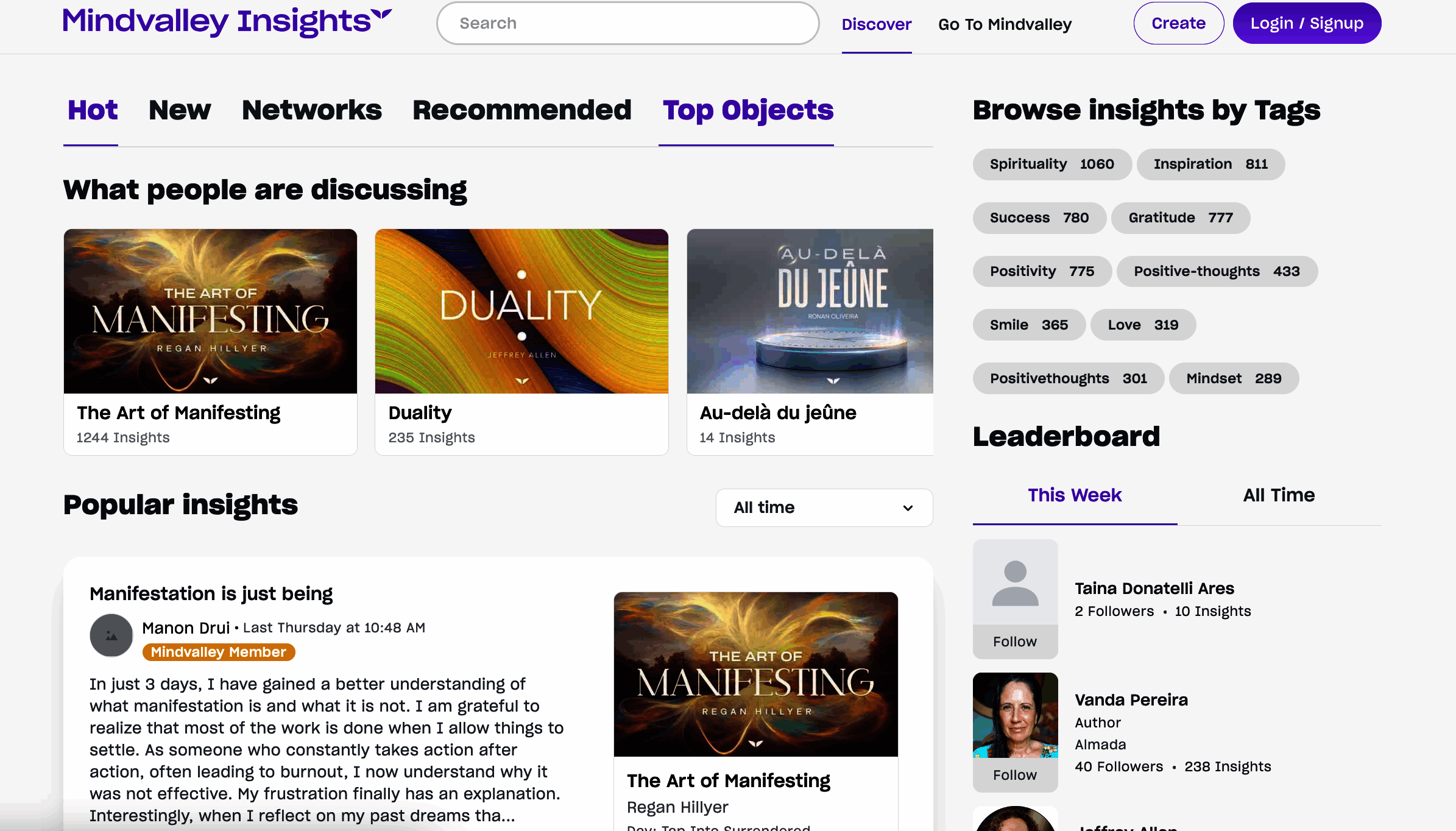Image resolution: width=1456 pixels, height=831 pixels.
Task: Select the Gratitude 777 tag
Action: click(x=1181, y=218)
